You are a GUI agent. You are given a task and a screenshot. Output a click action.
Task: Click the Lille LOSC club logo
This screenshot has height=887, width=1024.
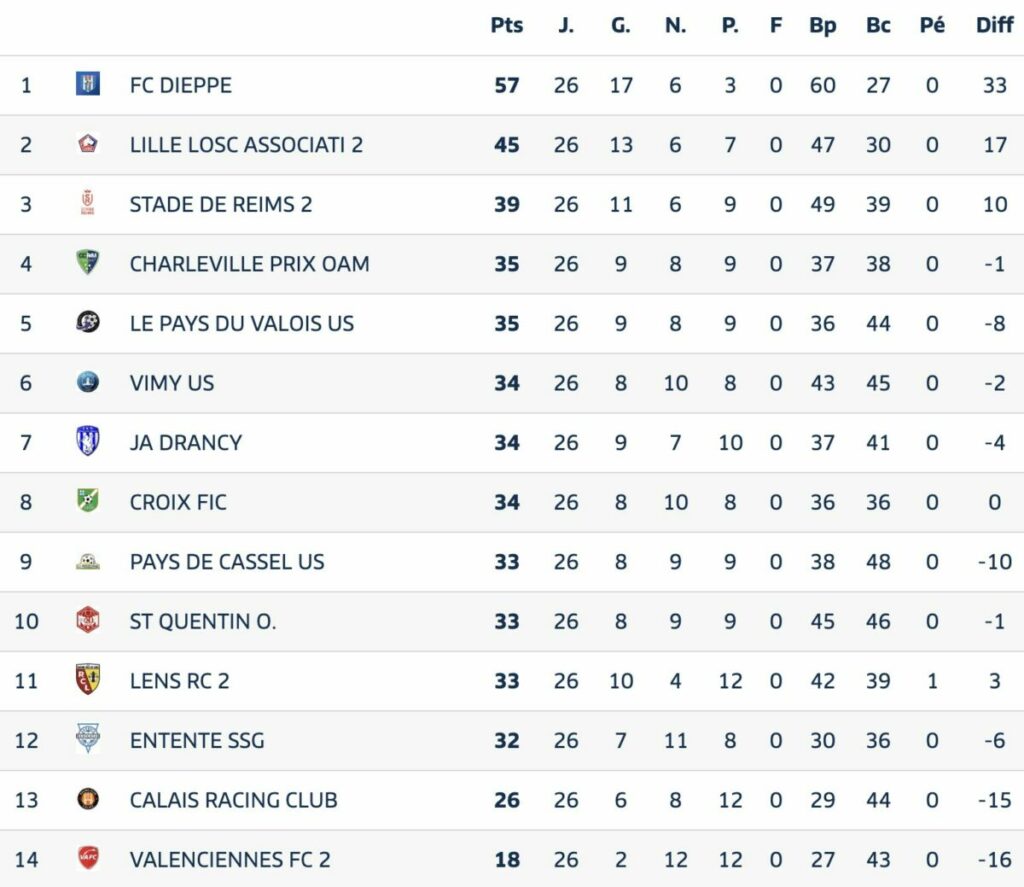[88, 144]
